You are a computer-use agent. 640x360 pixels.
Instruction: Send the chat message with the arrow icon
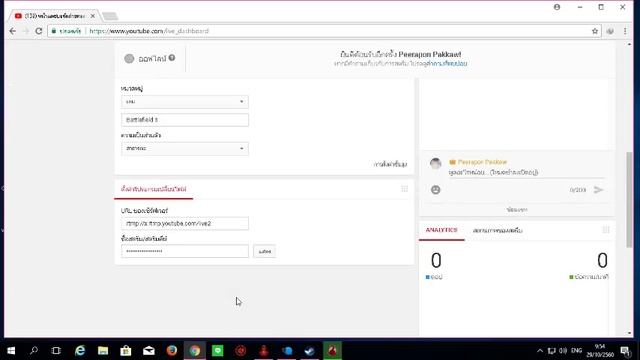[x=598, y=190]
